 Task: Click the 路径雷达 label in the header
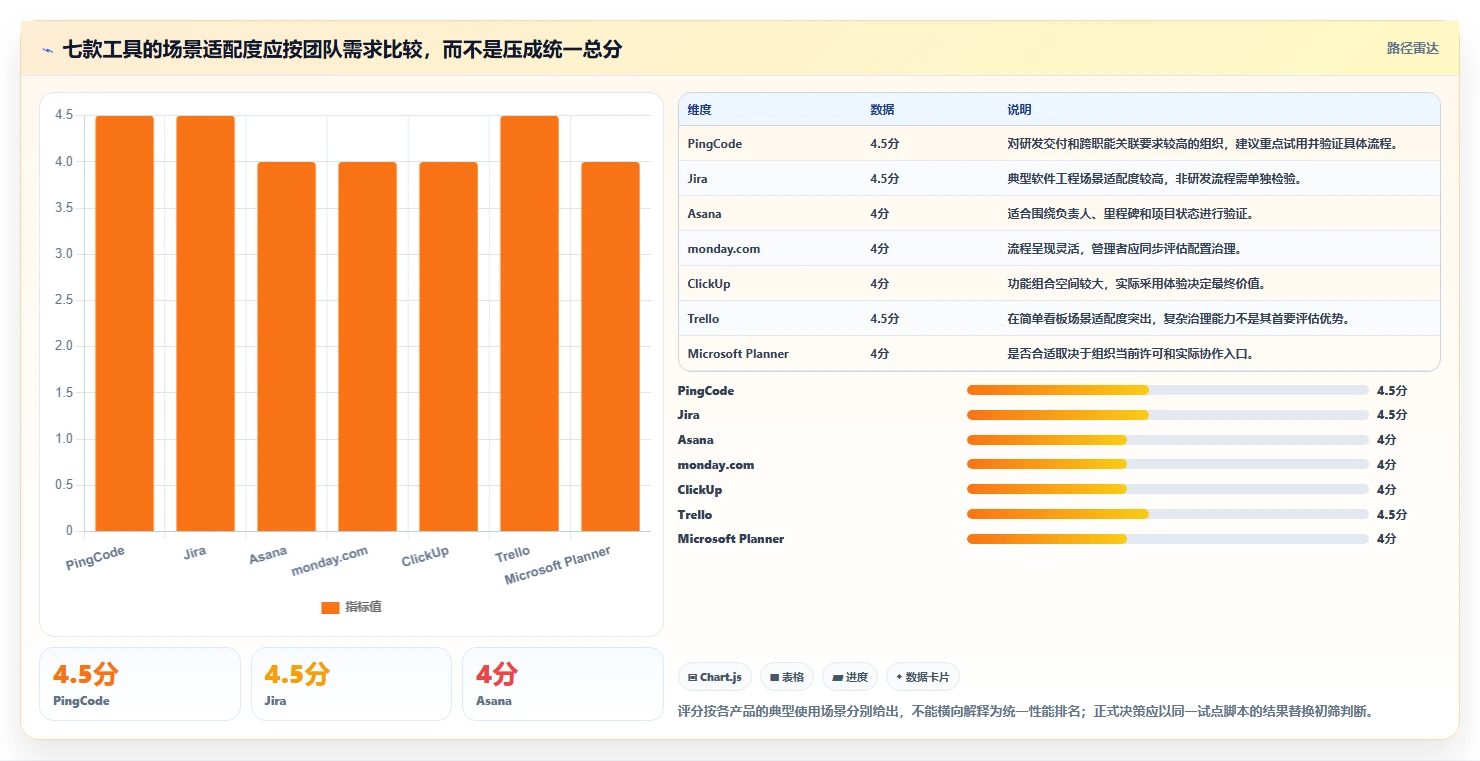[x=1412, y=48]
